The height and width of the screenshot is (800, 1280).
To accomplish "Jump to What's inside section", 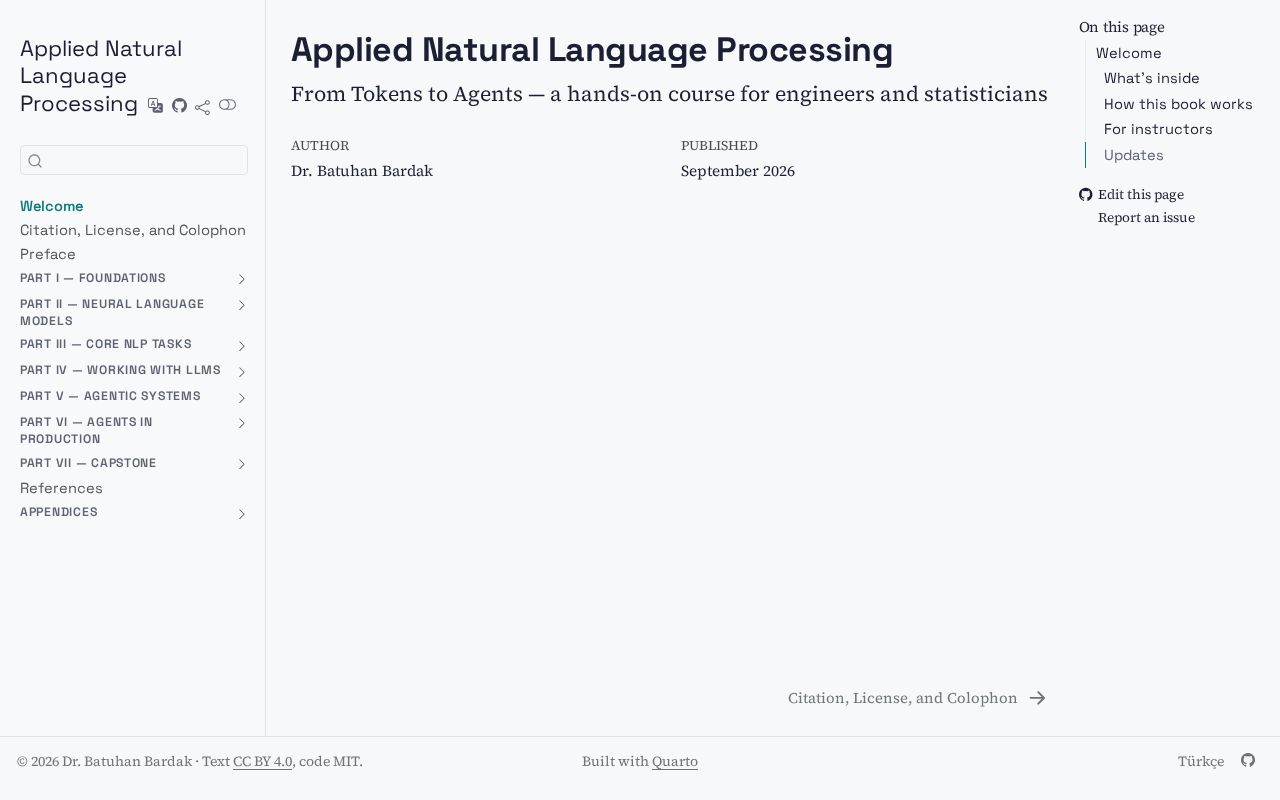I will (x=1152, y=78).
